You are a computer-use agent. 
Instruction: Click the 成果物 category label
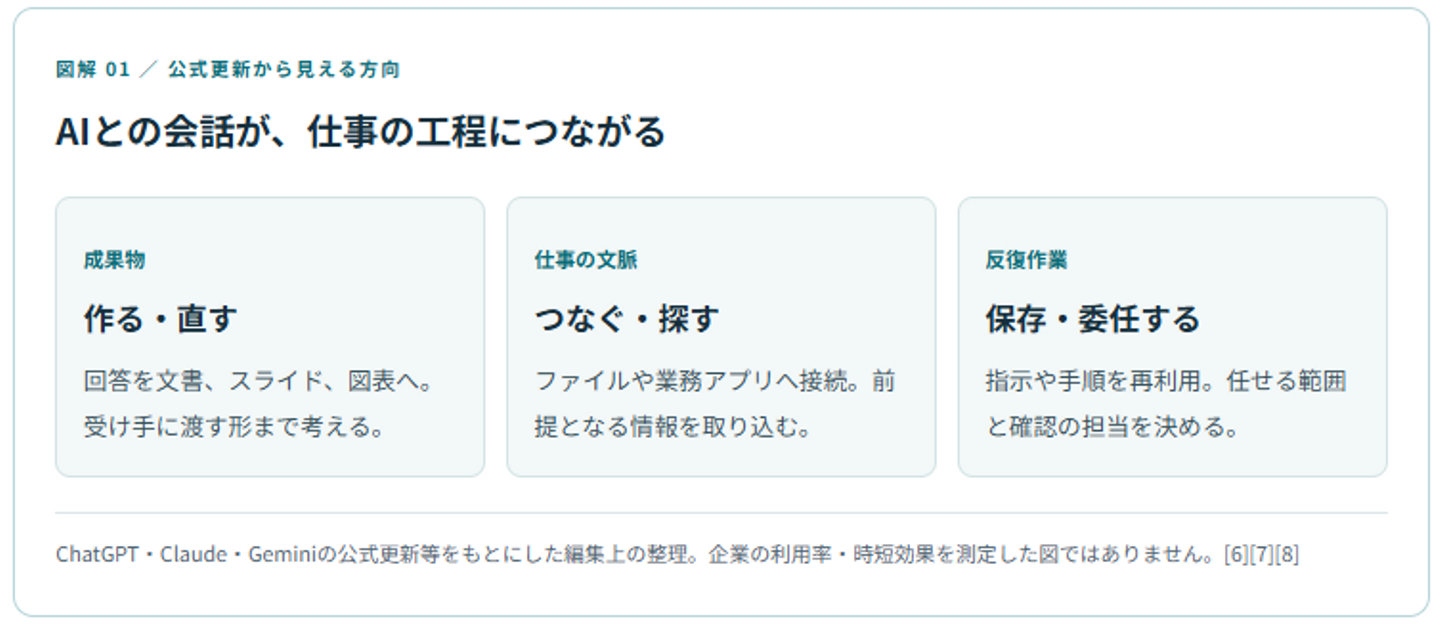[x=114, y=260]
